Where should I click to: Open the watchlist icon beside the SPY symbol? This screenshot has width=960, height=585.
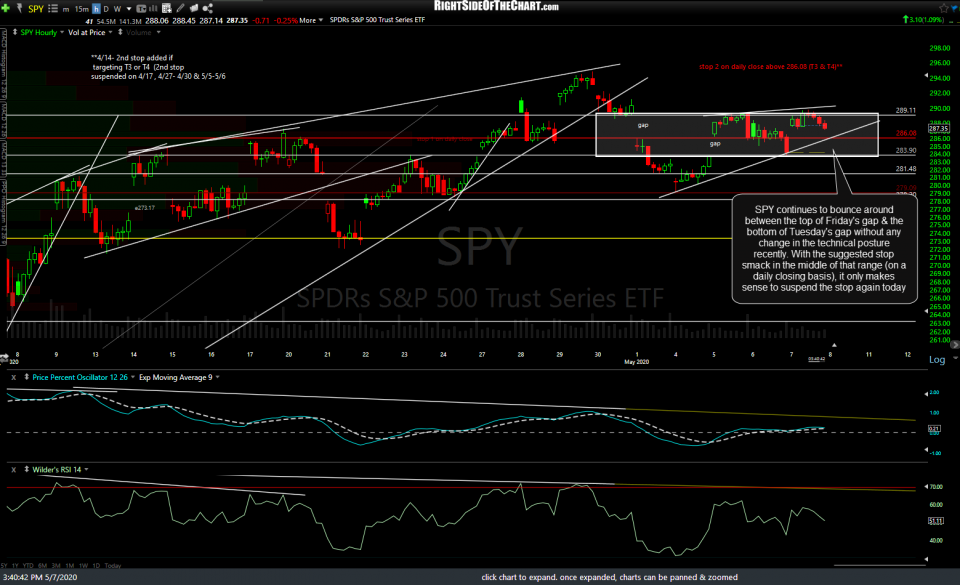pyautogui.click(x=52, y=8)
